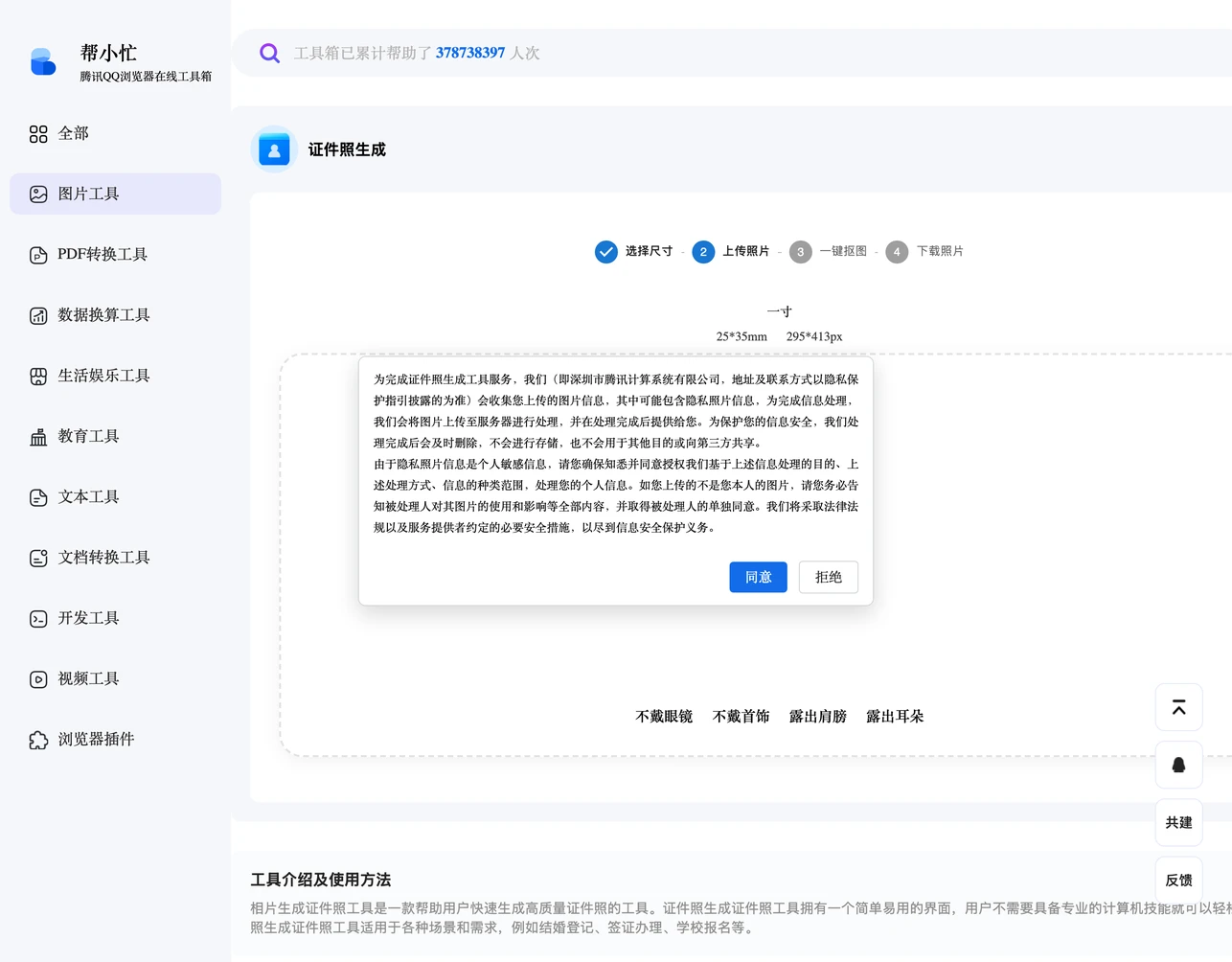
Task: Open 浏览器插件 in the sidebar
Action: (115, 739)
